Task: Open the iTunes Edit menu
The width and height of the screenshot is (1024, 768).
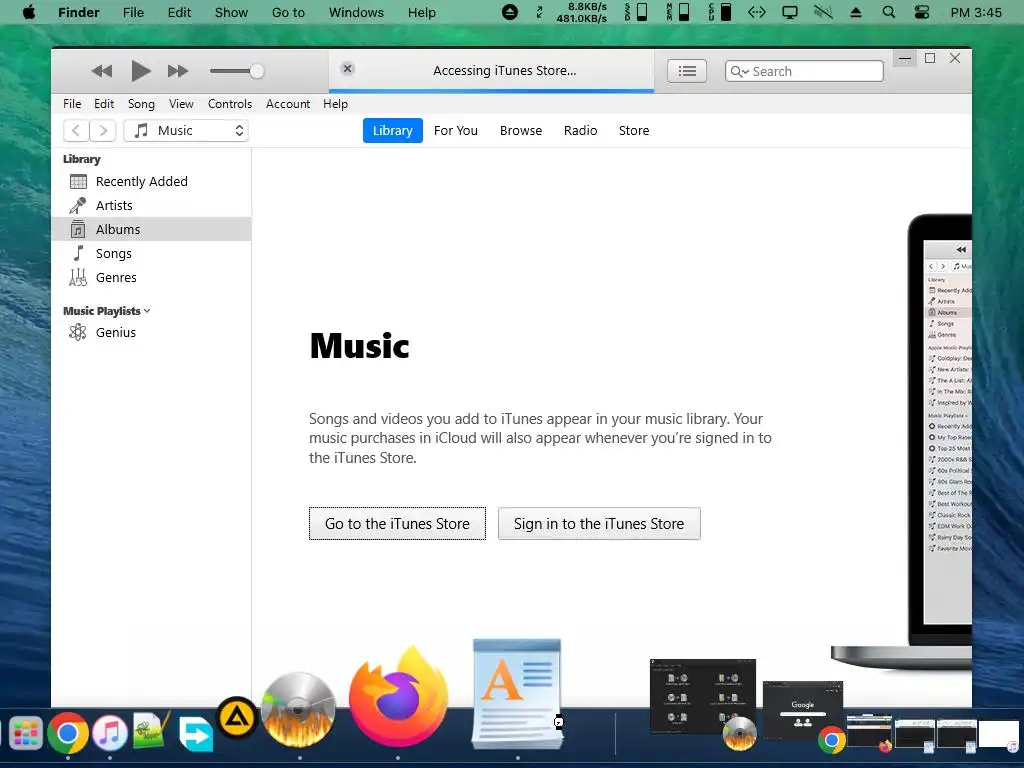Action: (104, 104)
